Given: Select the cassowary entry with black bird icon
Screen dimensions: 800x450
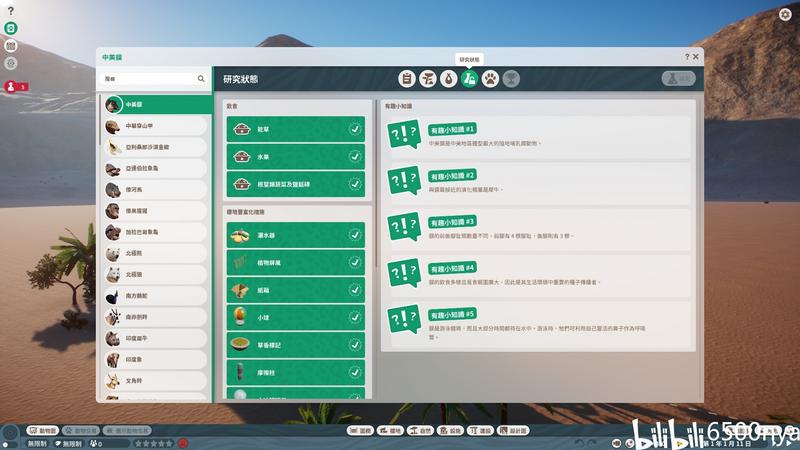Looking at the screenshot, I should (x=155, y=295).
